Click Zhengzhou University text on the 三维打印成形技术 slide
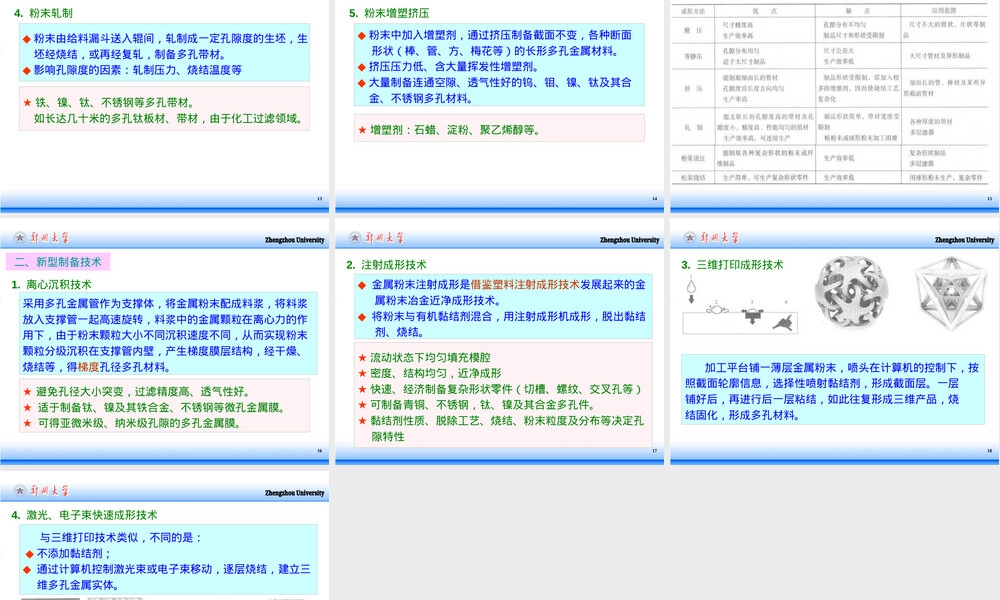This screenshot has width=1000, height=600. tap(964, 240)
